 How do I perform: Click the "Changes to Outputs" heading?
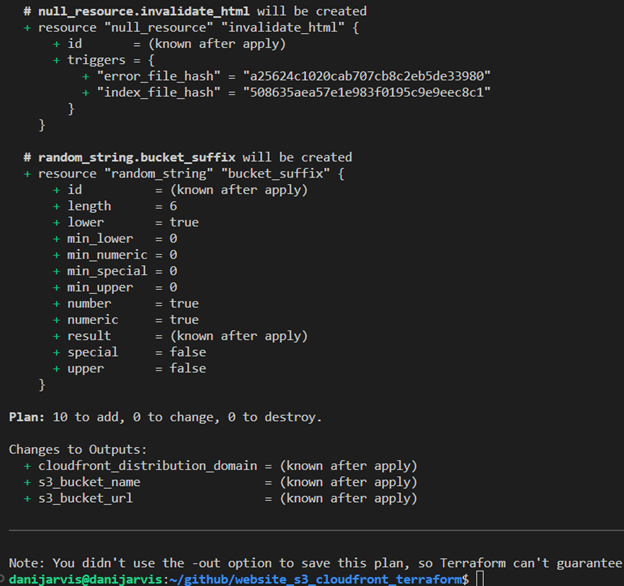(x=78, y=449)
